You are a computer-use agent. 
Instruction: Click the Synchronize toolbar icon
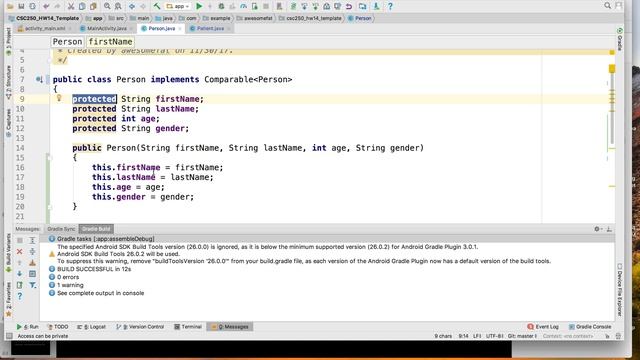click(33, 6)
